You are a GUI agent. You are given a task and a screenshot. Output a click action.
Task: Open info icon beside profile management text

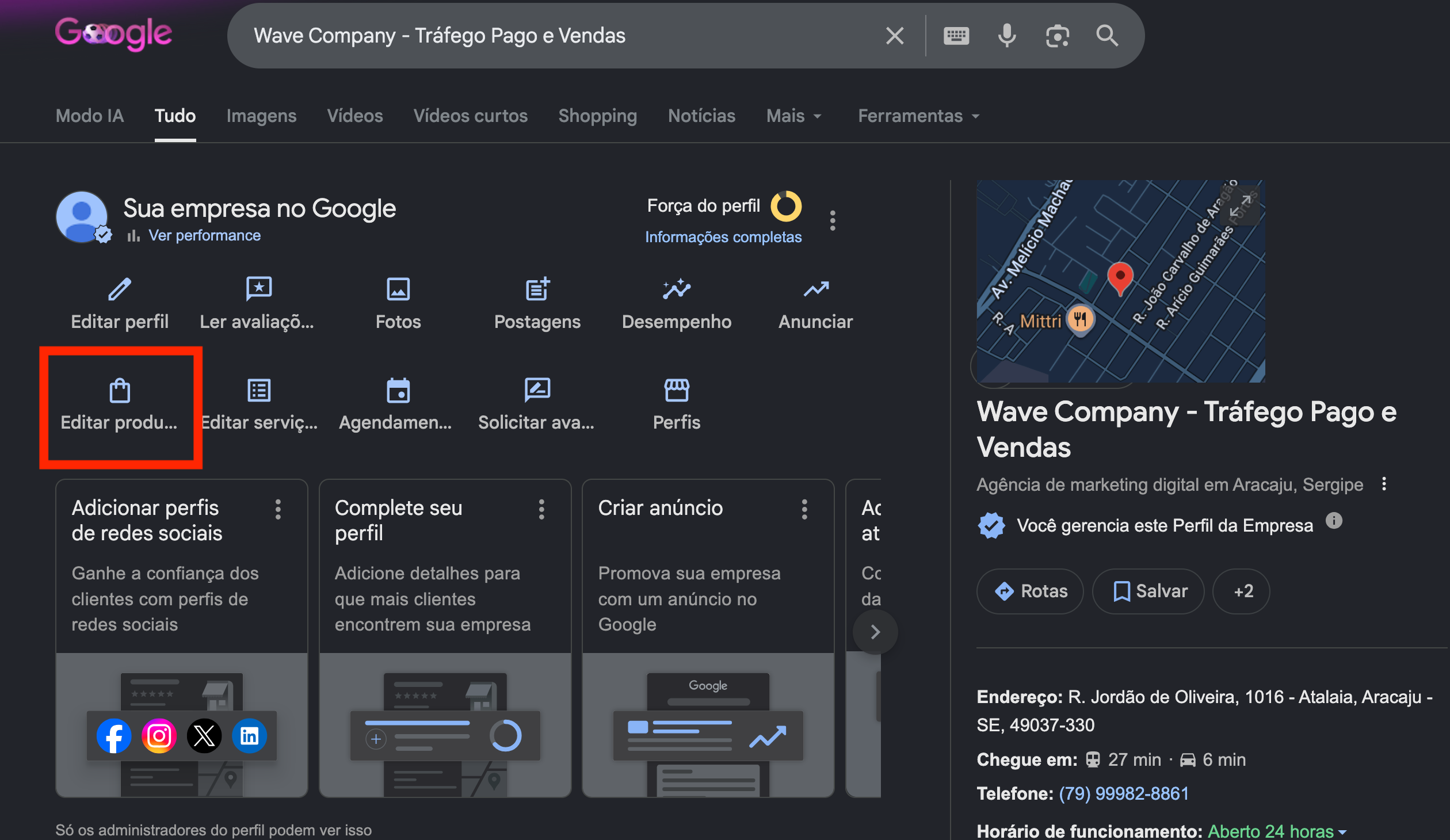(1334, 521)
